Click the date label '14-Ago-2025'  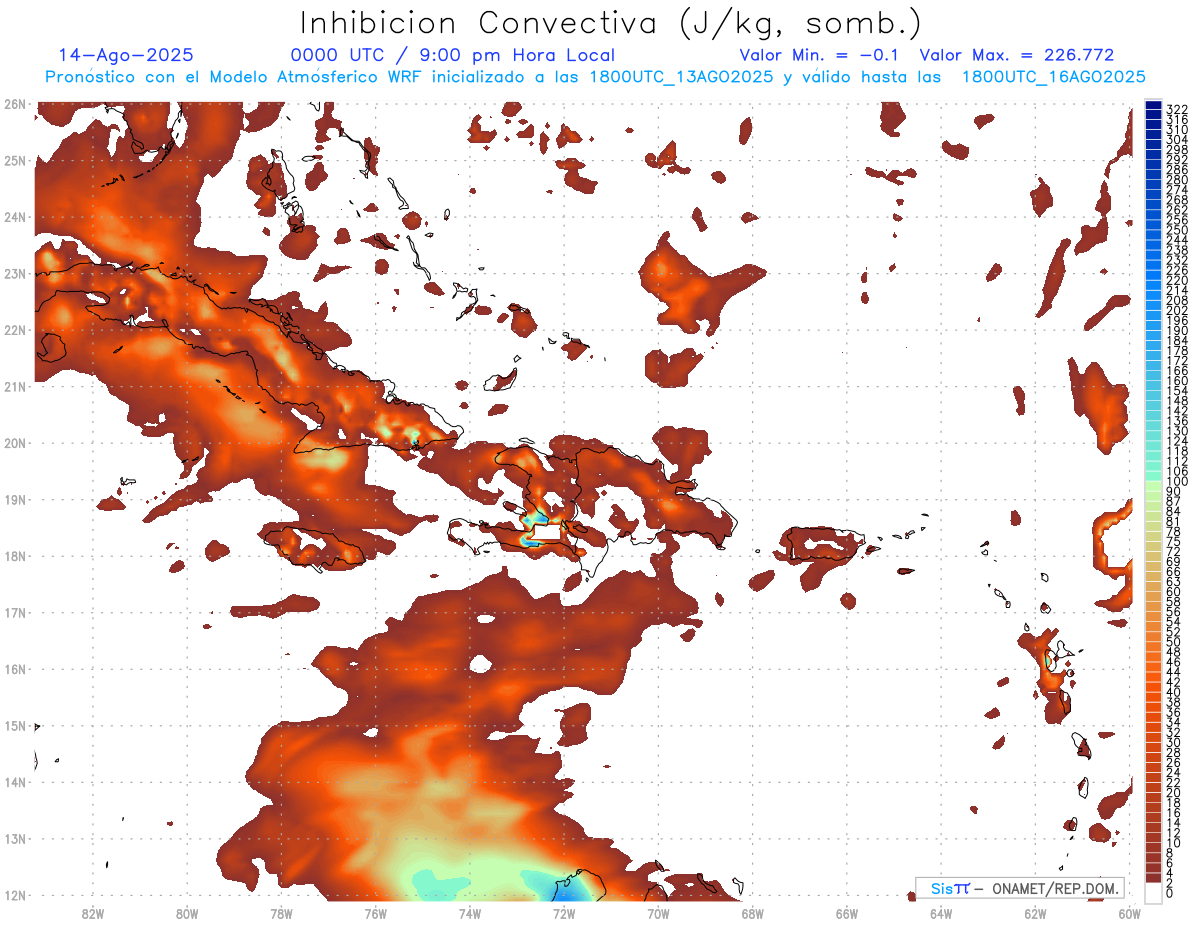pos(126,55)
